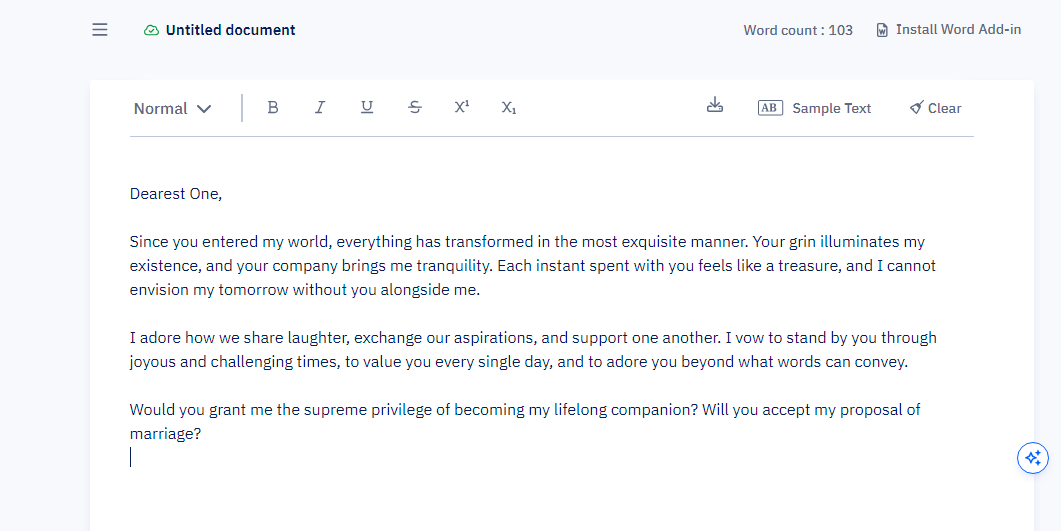1061x531 pixels.
Task: Expand the style dropdown chevron arrow
Action: (204, 109)
